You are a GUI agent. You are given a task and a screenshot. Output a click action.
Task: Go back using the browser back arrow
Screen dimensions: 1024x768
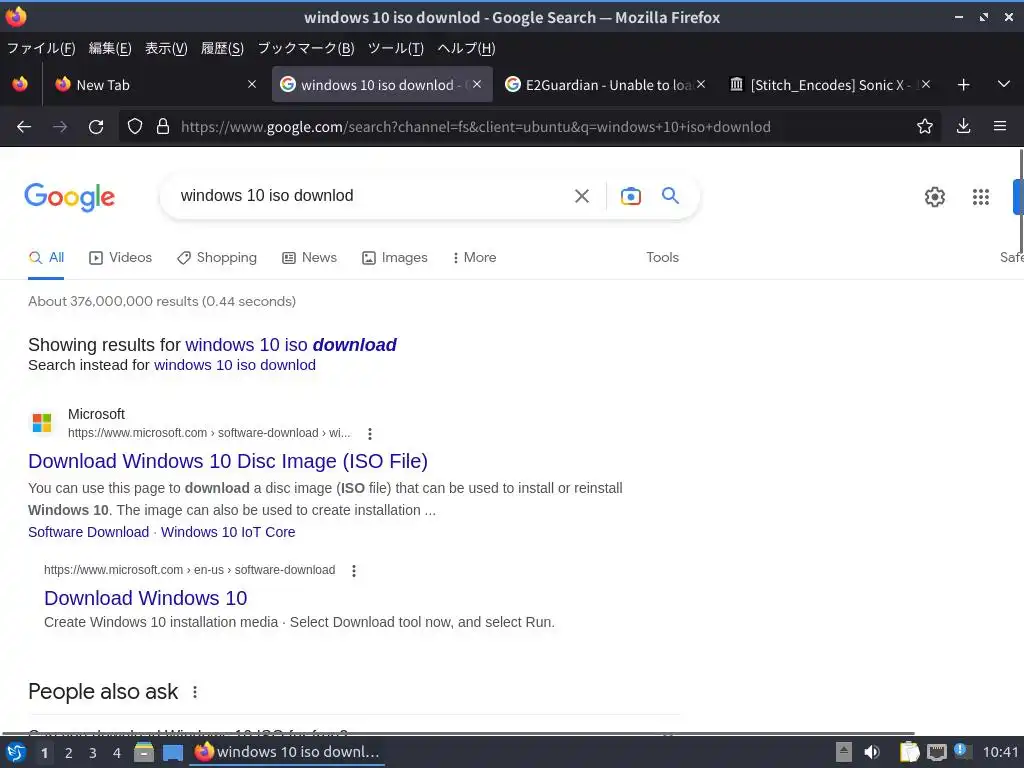click(x=24, y=127)
